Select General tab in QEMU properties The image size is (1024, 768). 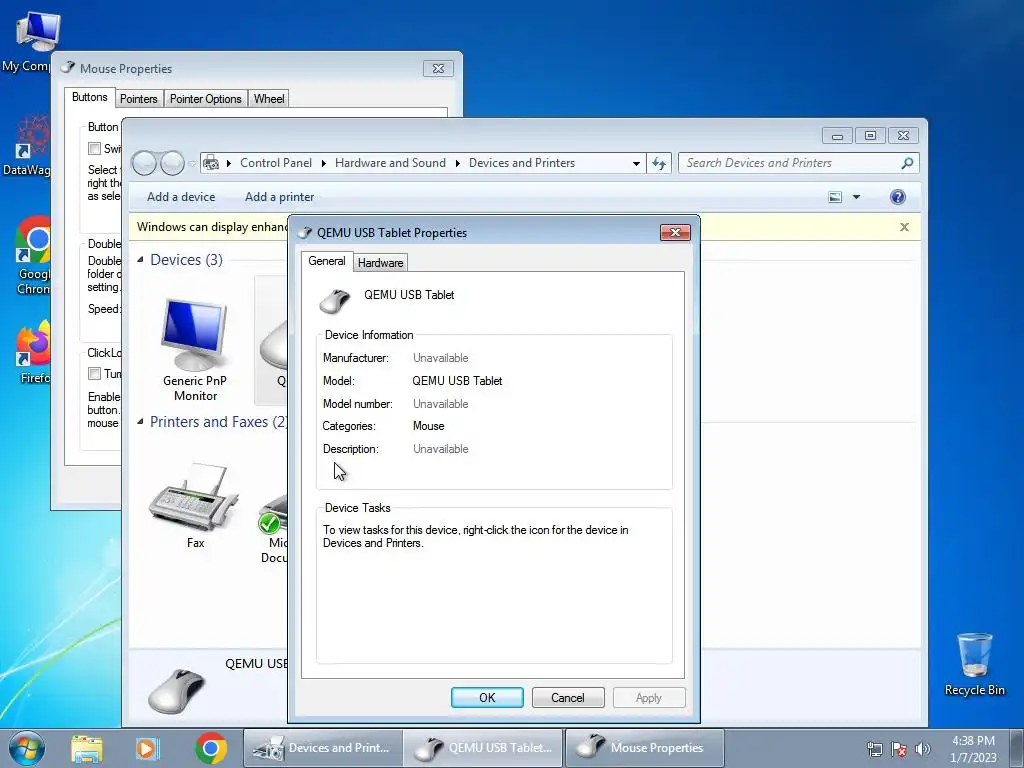pyautogui.click(x=327, y=261)
